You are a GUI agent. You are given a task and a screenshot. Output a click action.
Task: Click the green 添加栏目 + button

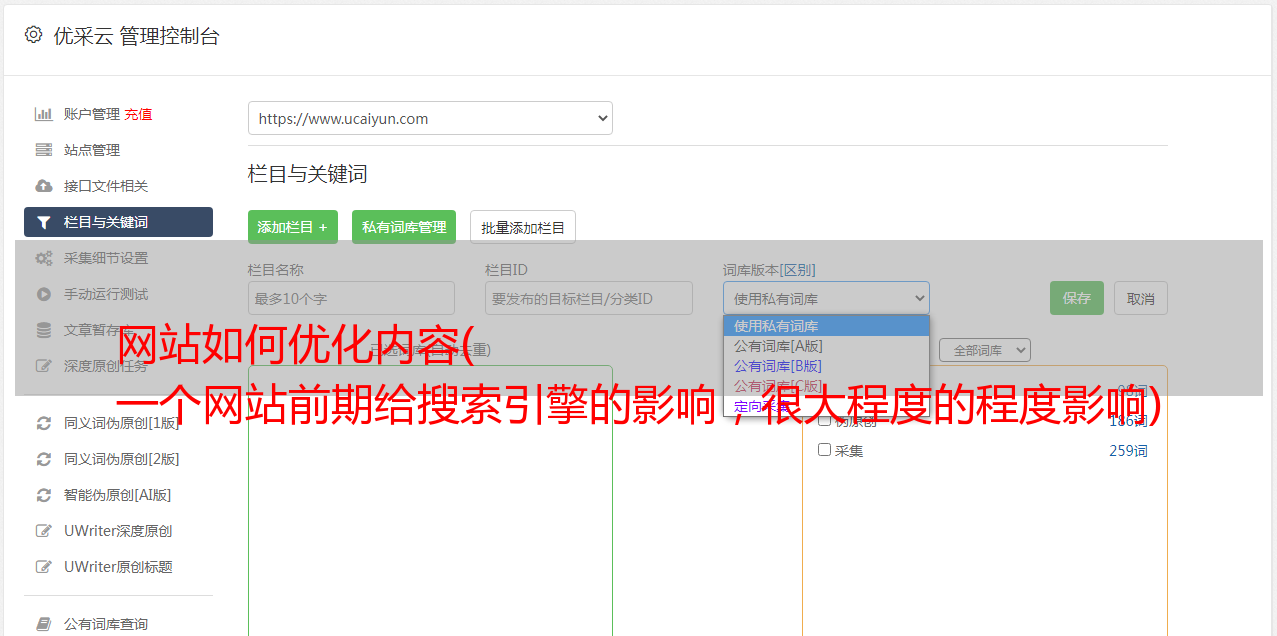pos(293,227)
